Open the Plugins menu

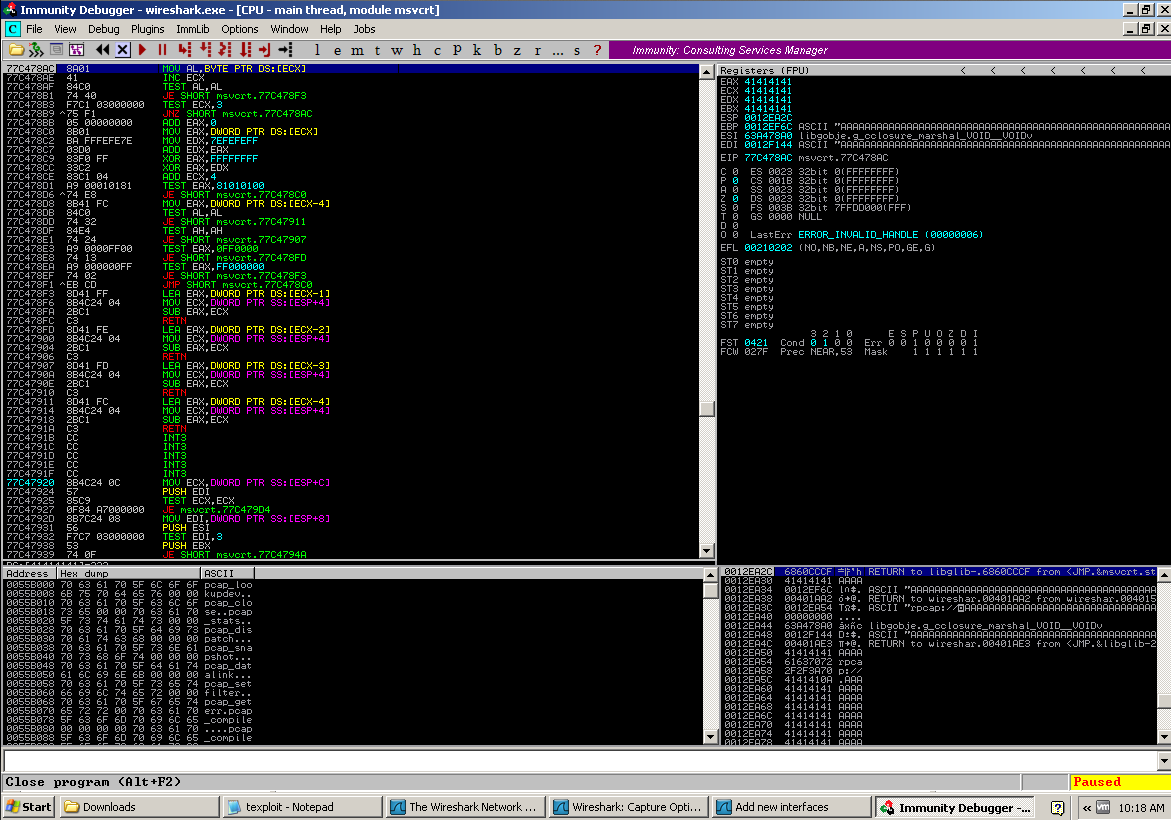[x=147, y=29]
